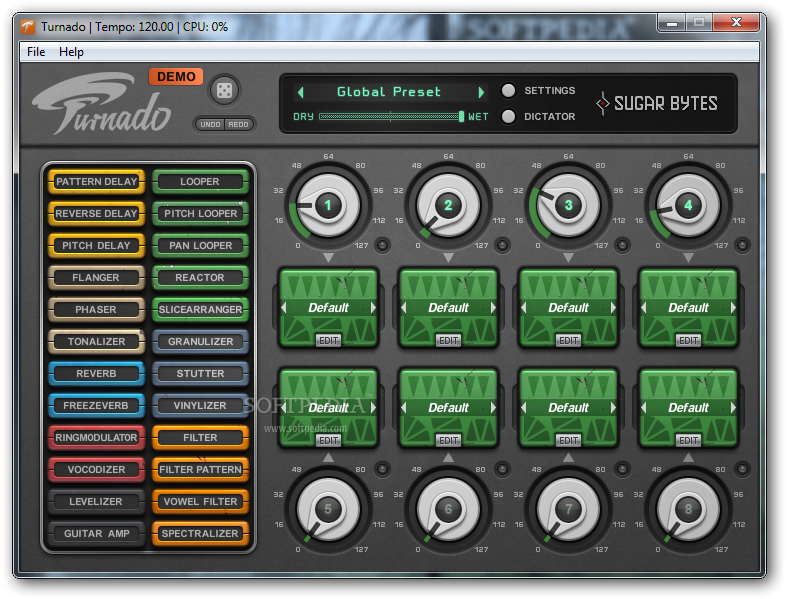Click the REDO button

point(238,124)
